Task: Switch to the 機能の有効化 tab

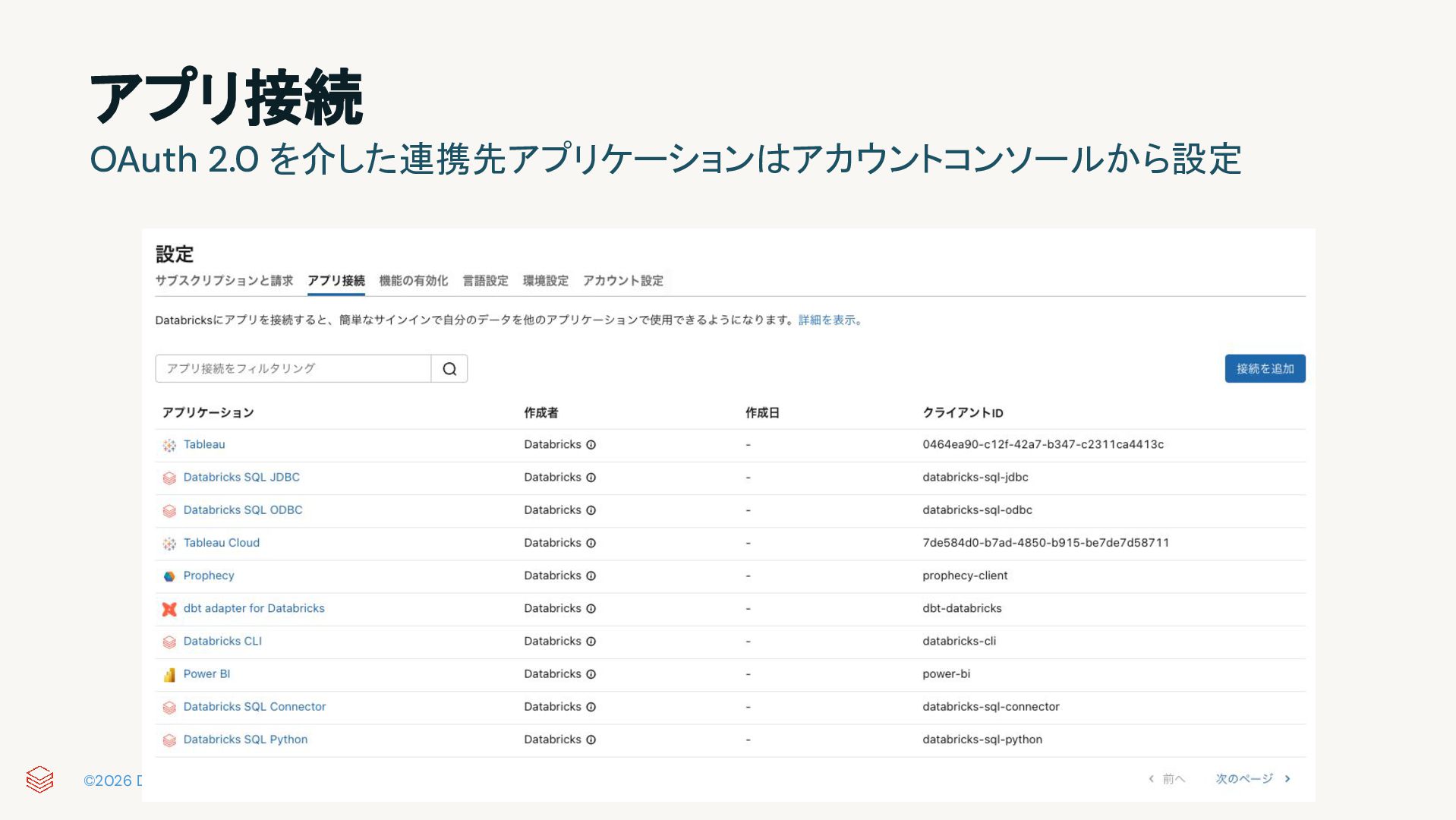Action: pos(414,281)
